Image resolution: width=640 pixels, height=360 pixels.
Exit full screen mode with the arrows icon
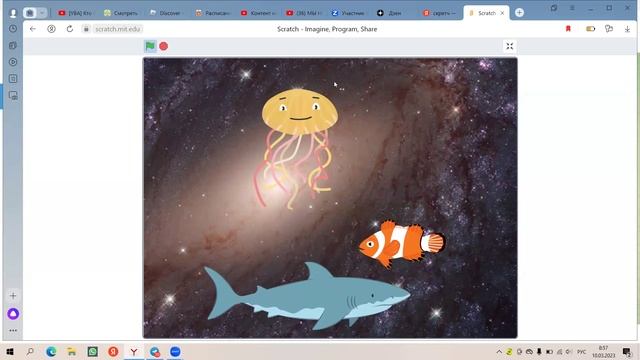[510, 46]
